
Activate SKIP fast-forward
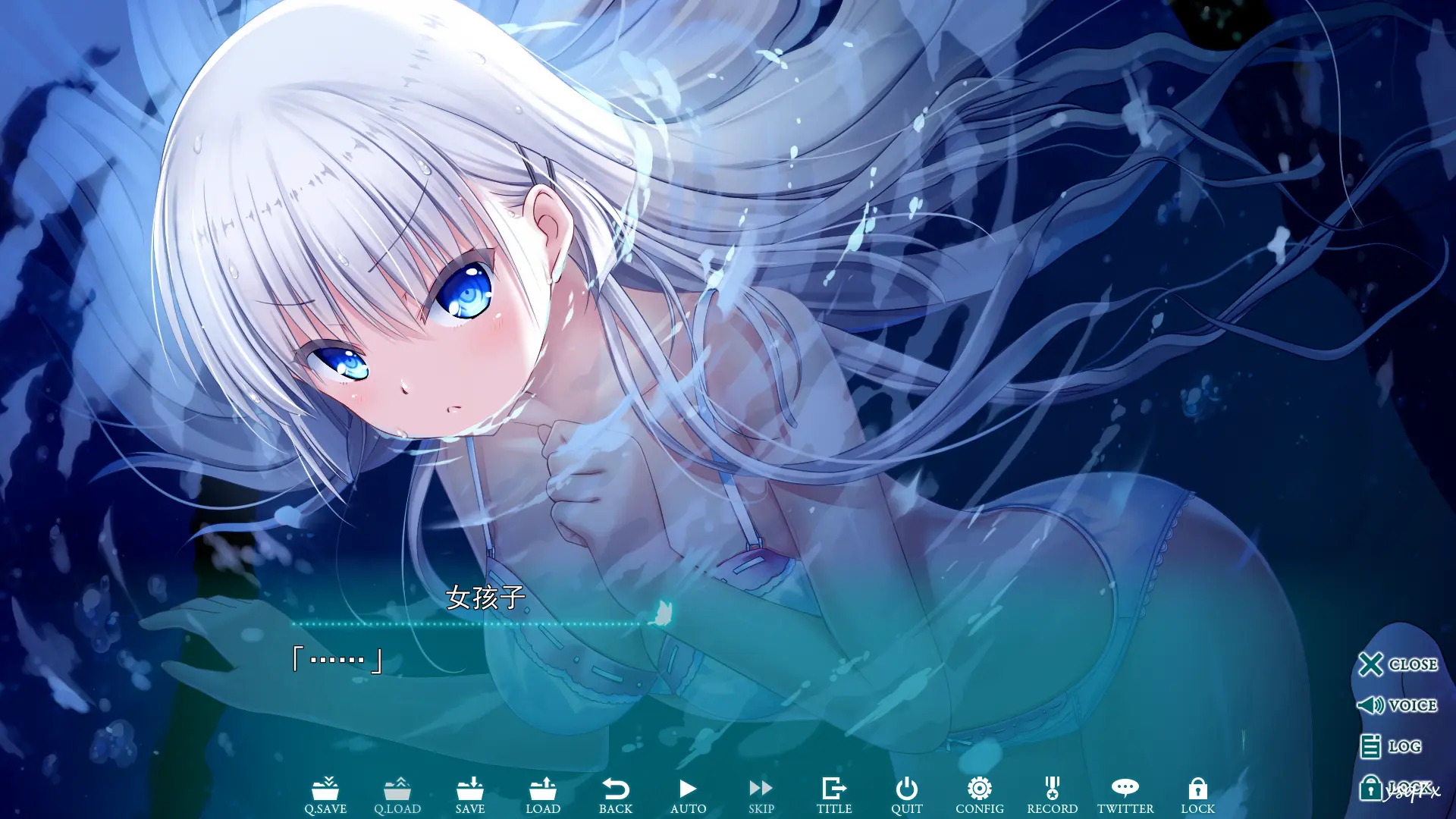(761, 795)
